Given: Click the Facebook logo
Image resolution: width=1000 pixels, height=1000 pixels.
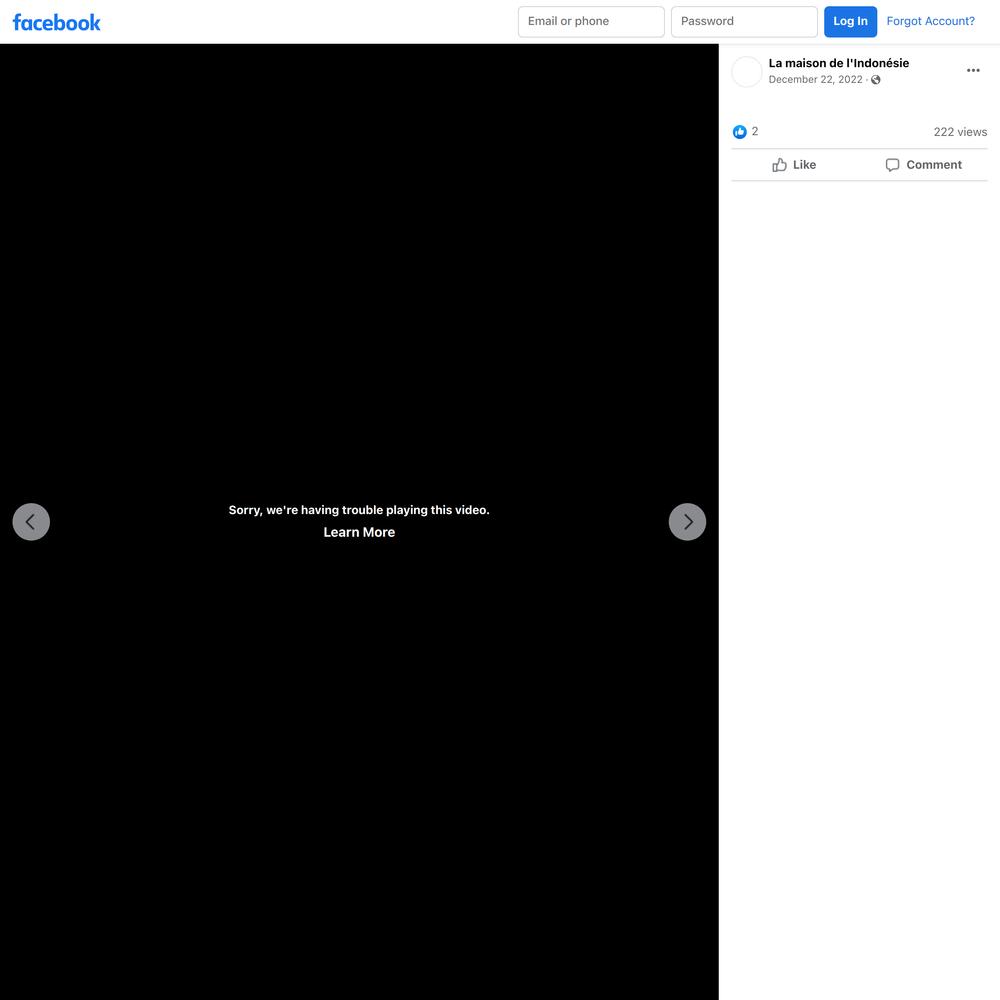Looking at the screenshot, I should coord(56,22).
